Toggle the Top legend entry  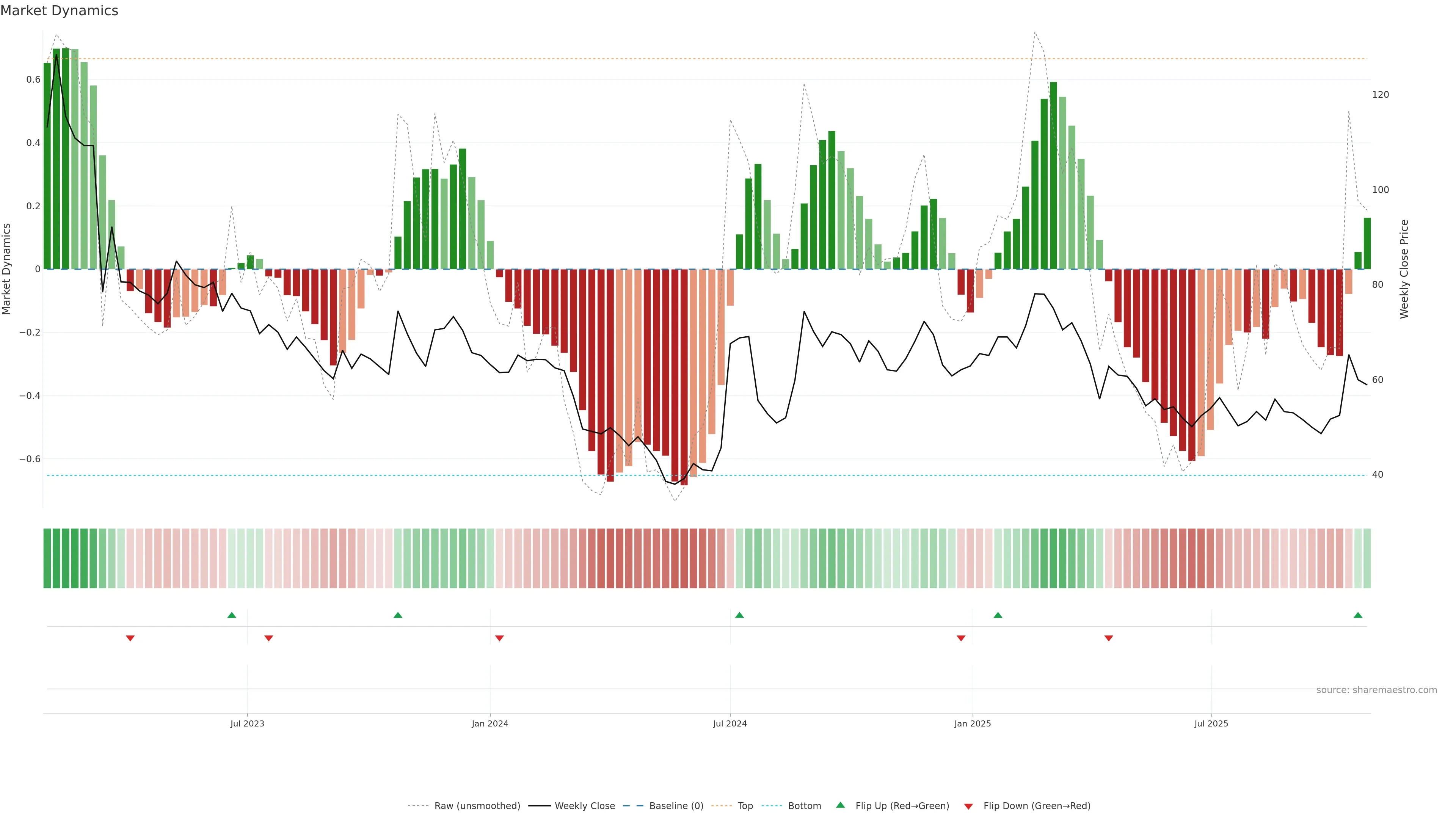tap(745, 806)
